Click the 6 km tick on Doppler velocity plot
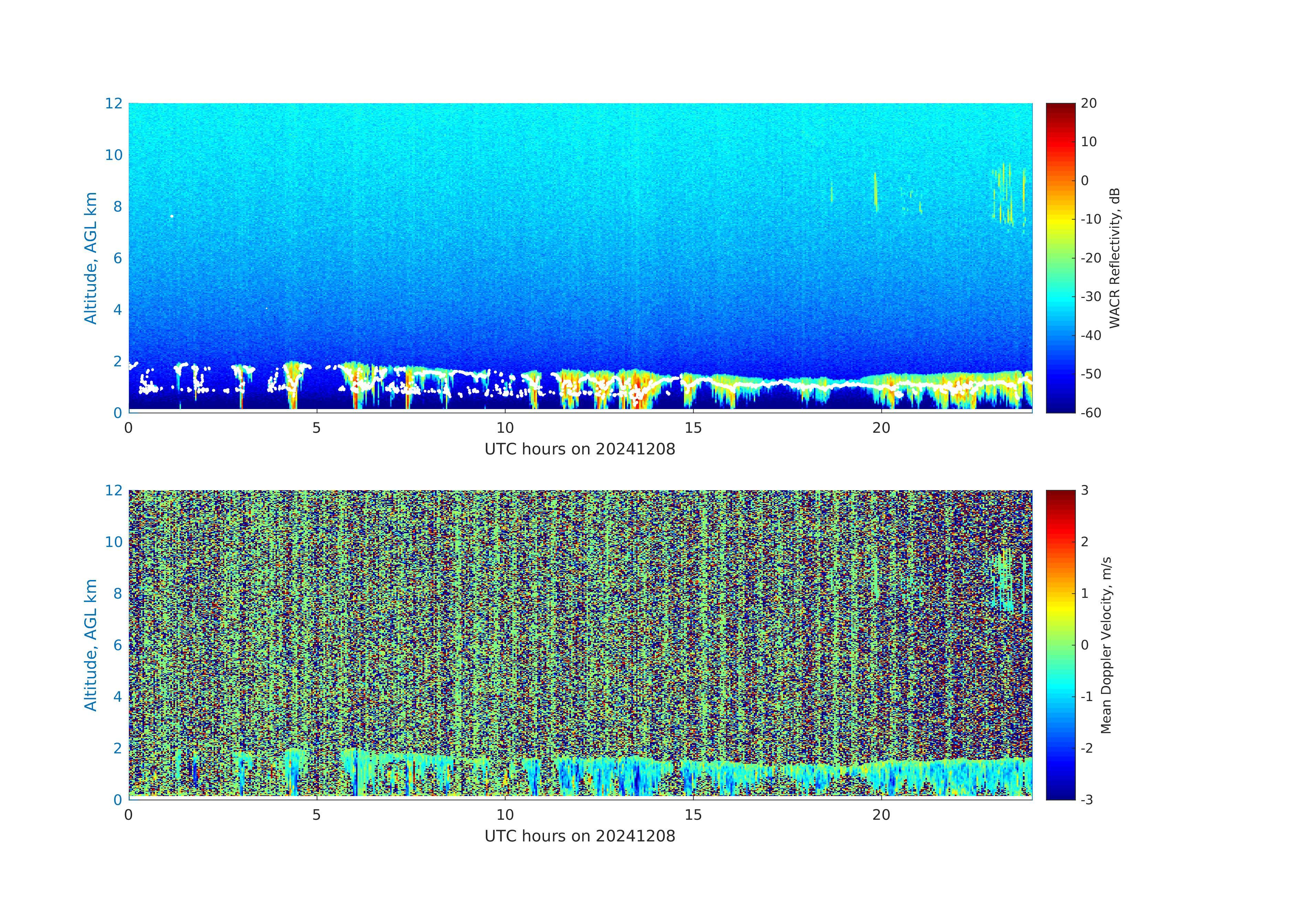Image resolution: width=1316 pixels, height=903 pixels. (117, 645)
